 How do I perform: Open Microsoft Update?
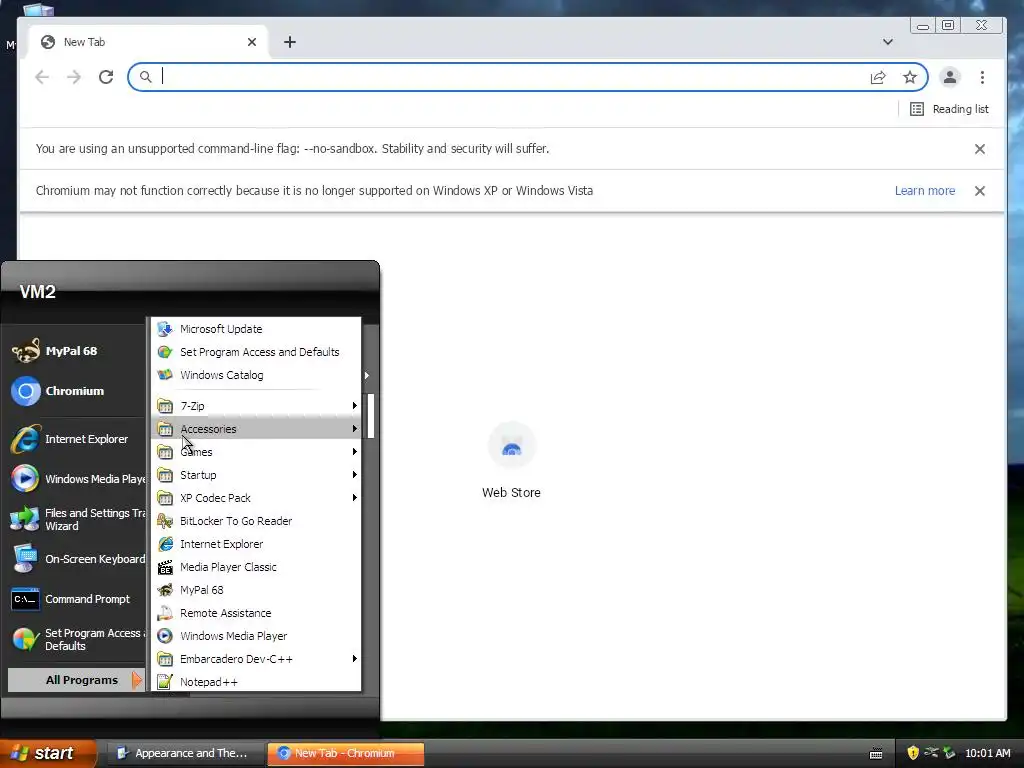(x=256, y=329)
